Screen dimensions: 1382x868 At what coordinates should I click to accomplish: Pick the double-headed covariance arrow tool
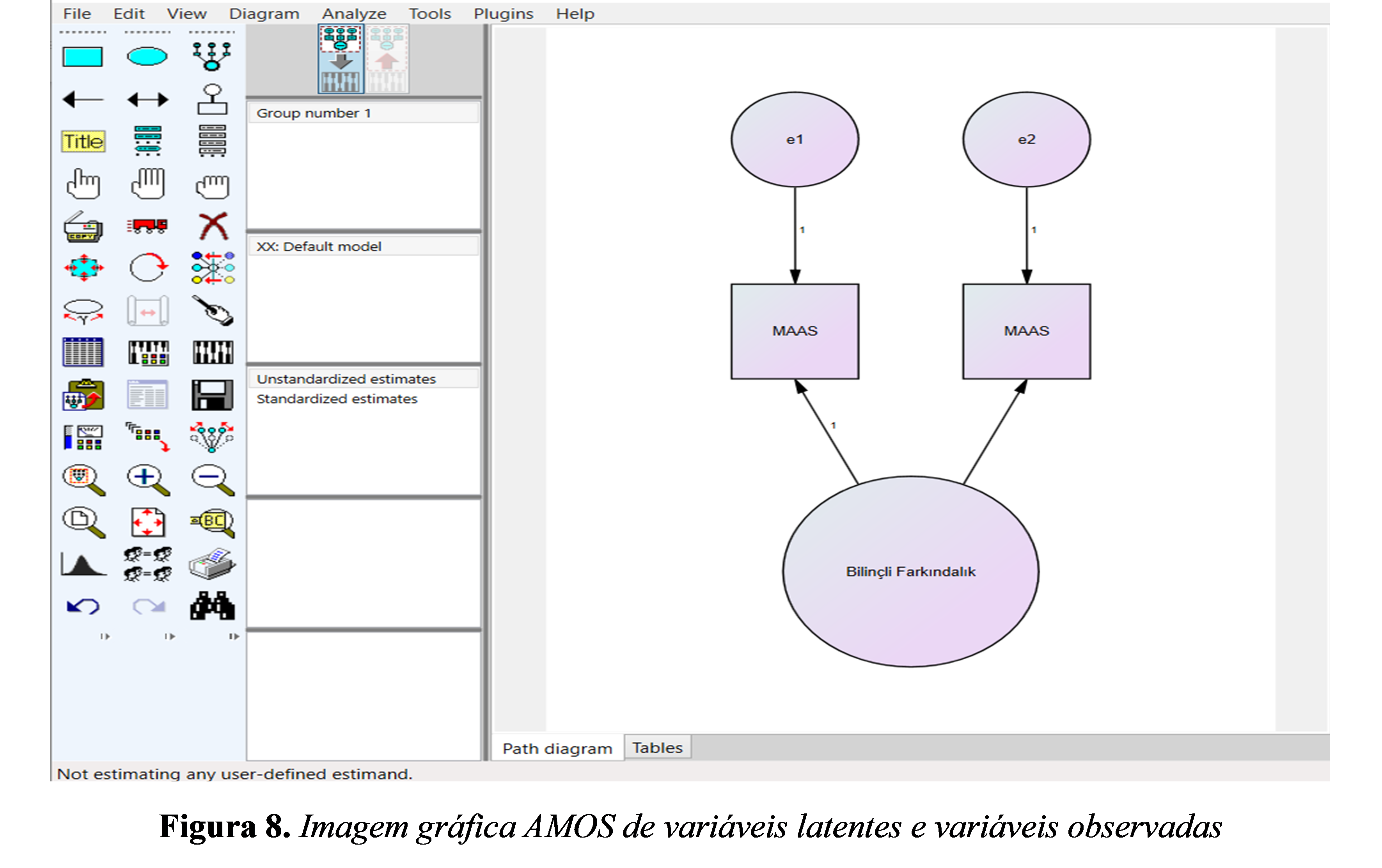coord(147,99)
